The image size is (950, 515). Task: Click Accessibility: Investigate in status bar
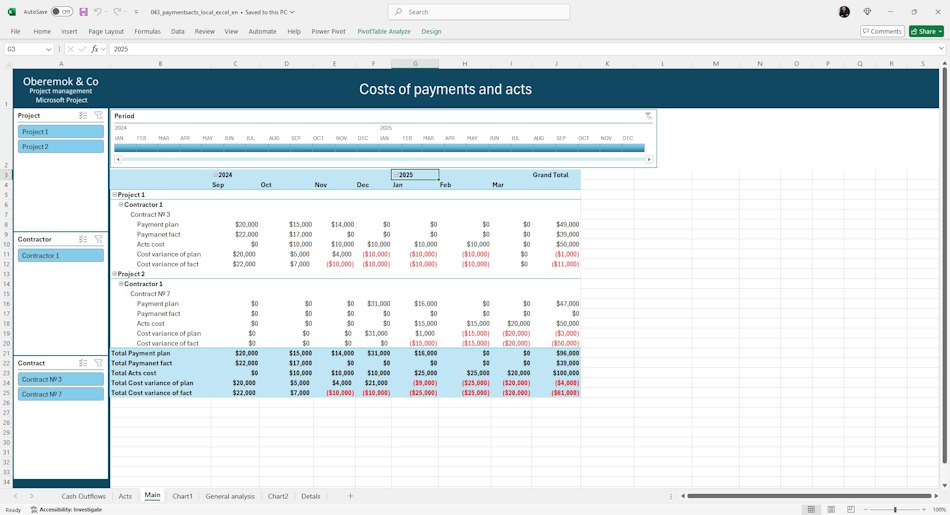[67, 510]
